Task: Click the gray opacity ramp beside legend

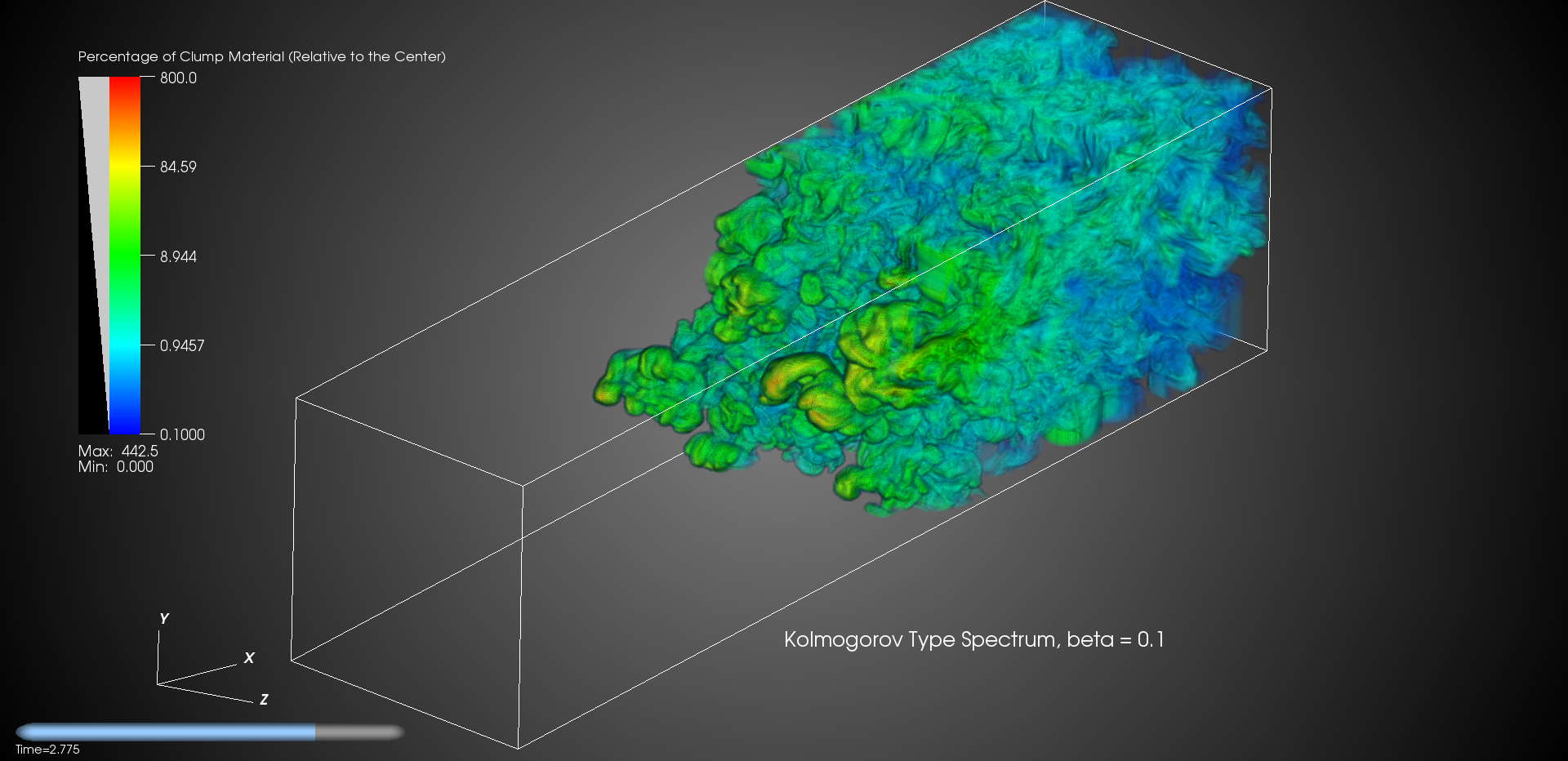Action: (94, 256)
